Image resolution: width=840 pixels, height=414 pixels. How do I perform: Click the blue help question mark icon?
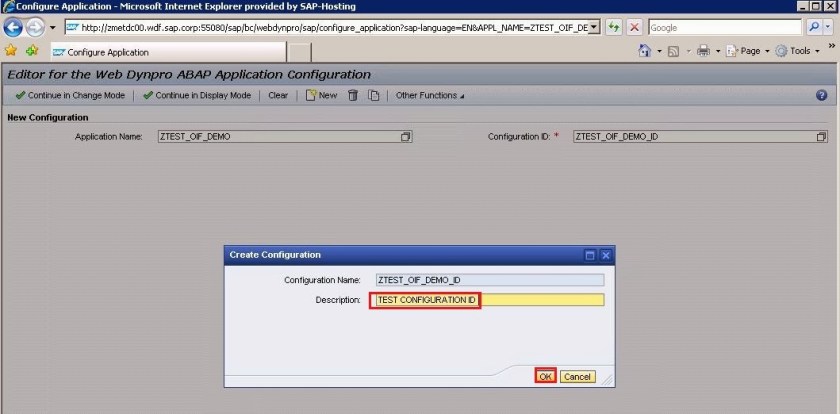tap(821, 95)
